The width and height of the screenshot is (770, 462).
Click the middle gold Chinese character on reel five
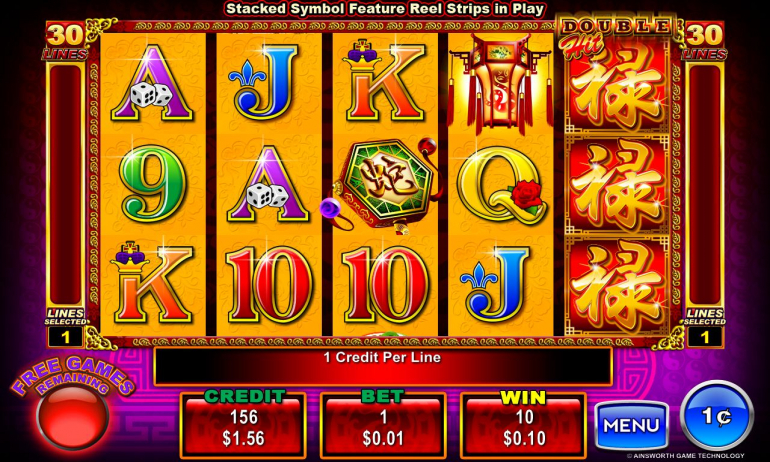617,185
